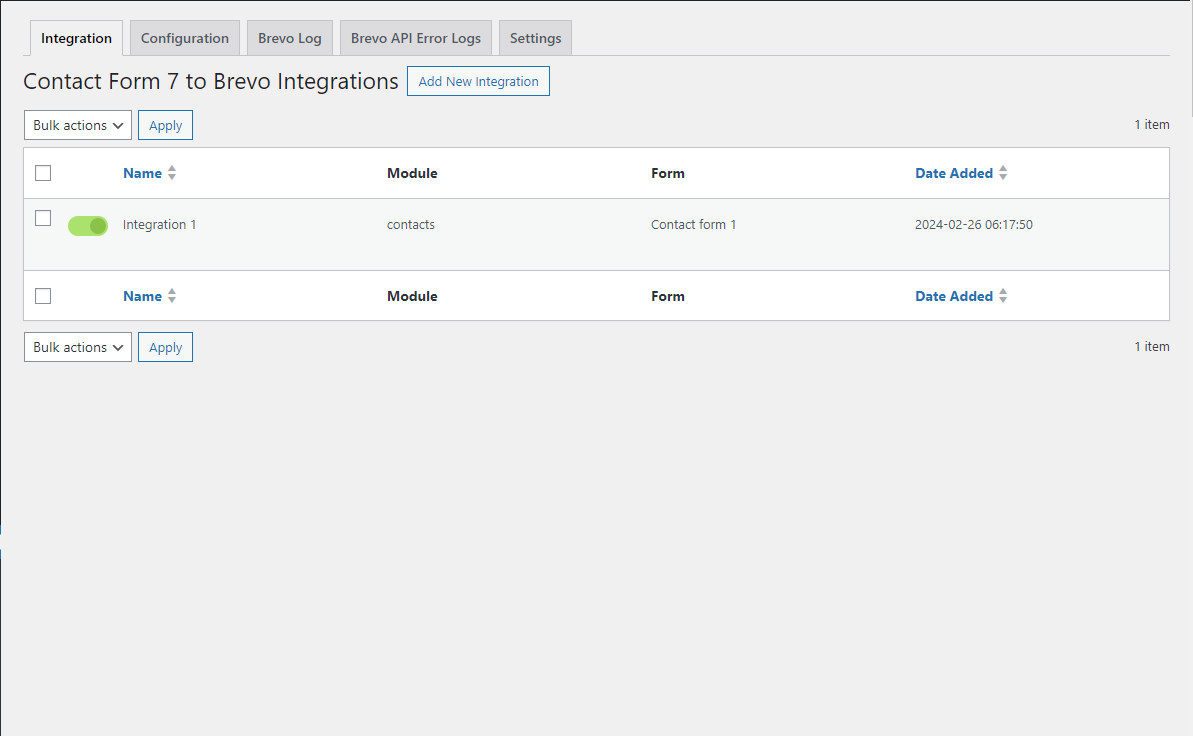Click the date 2024-02-26 06:17:50
The width and height of the screenshot is (1193, 736).
[x=974, y=225]
